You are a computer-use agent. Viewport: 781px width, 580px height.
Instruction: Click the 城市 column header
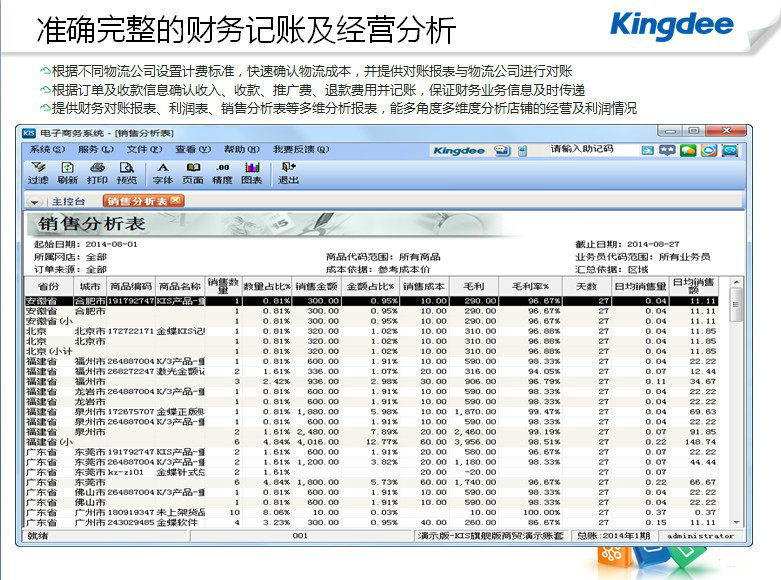(90, 287)
